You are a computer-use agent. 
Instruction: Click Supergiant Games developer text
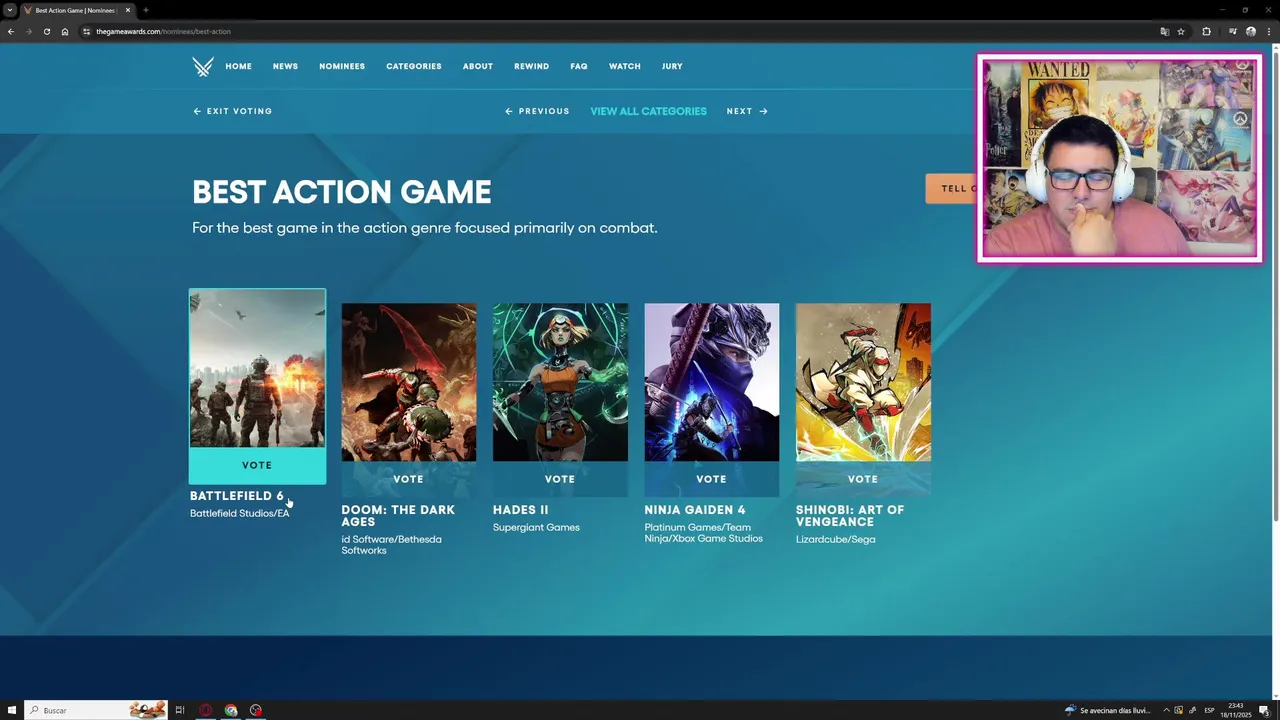536,528
